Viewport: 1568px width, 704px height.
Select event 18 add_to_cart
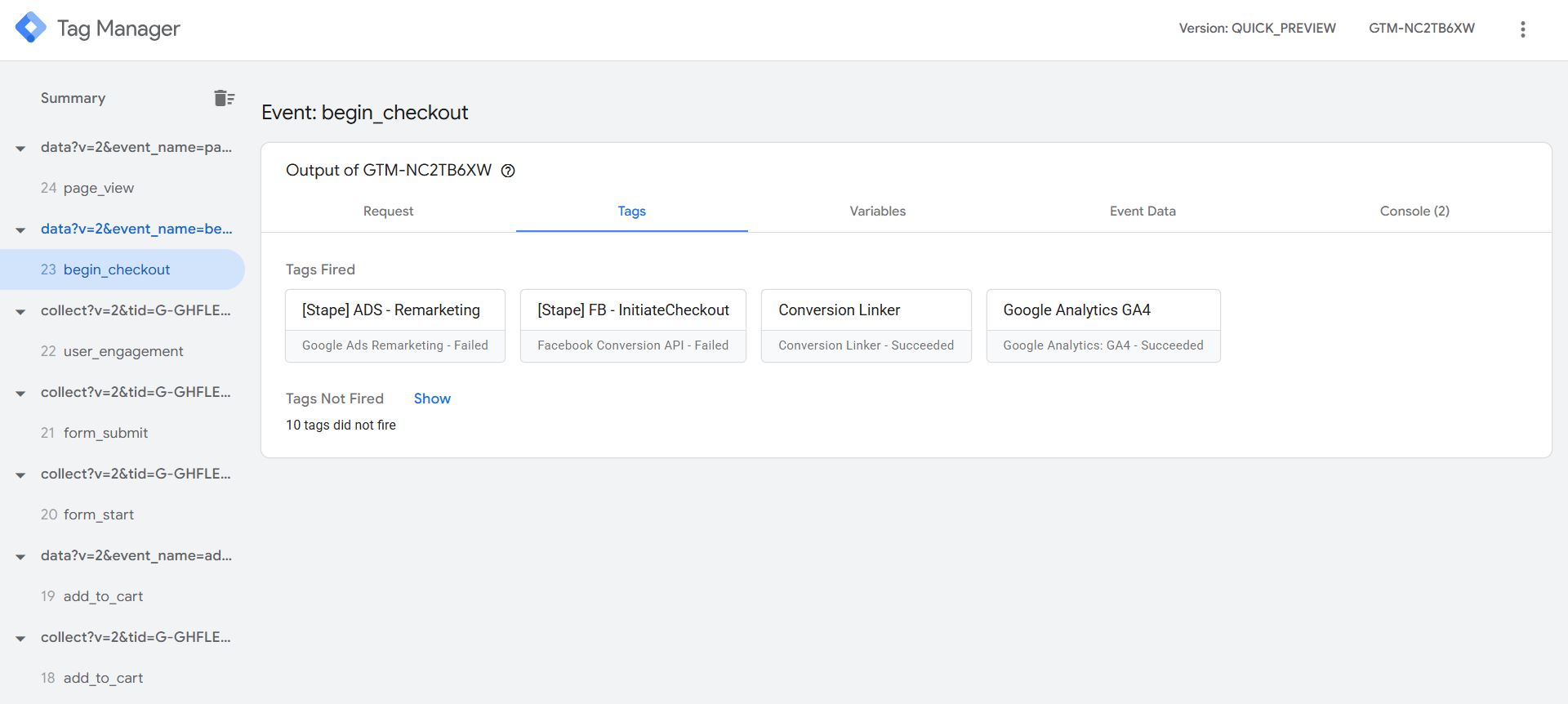click(x=122, y=678)
